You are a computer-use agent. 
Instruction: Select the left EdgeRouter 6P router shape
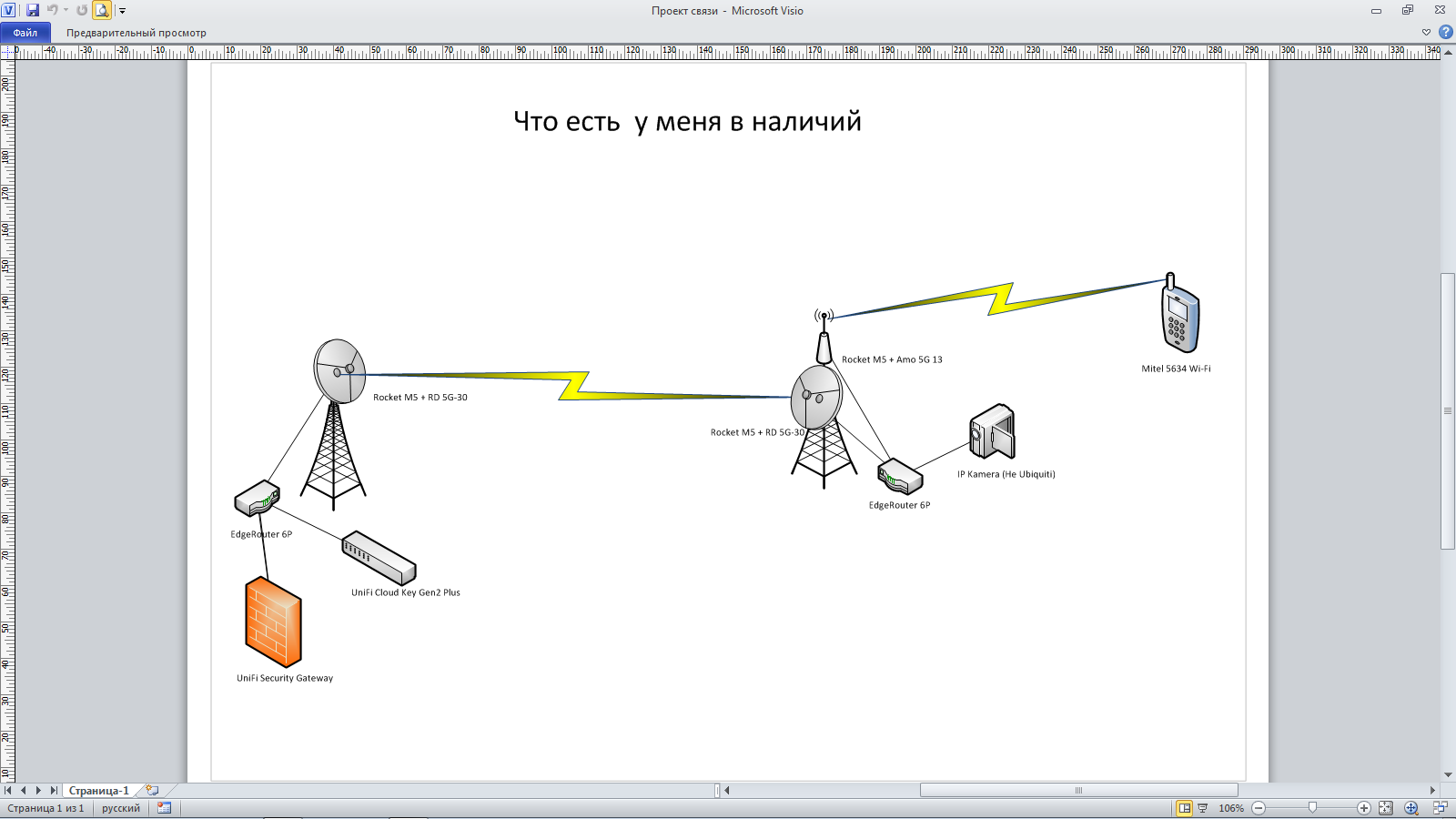click(257, 499)
